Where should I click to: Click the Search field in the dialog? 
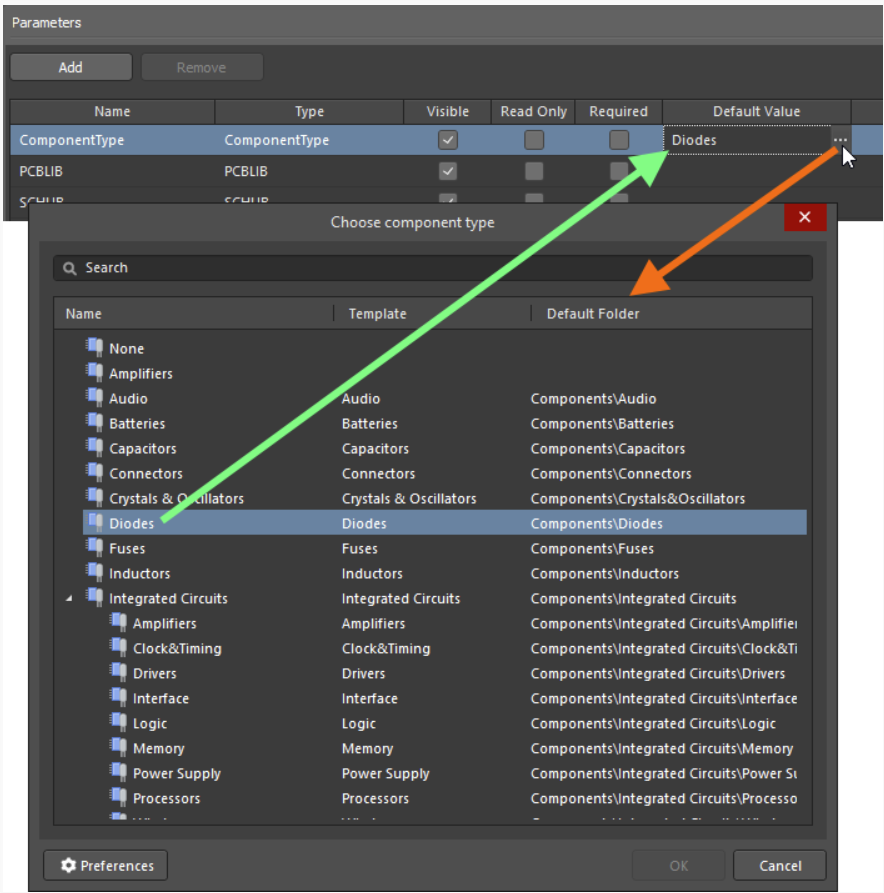pyautogui.click(x=432, y=268)
